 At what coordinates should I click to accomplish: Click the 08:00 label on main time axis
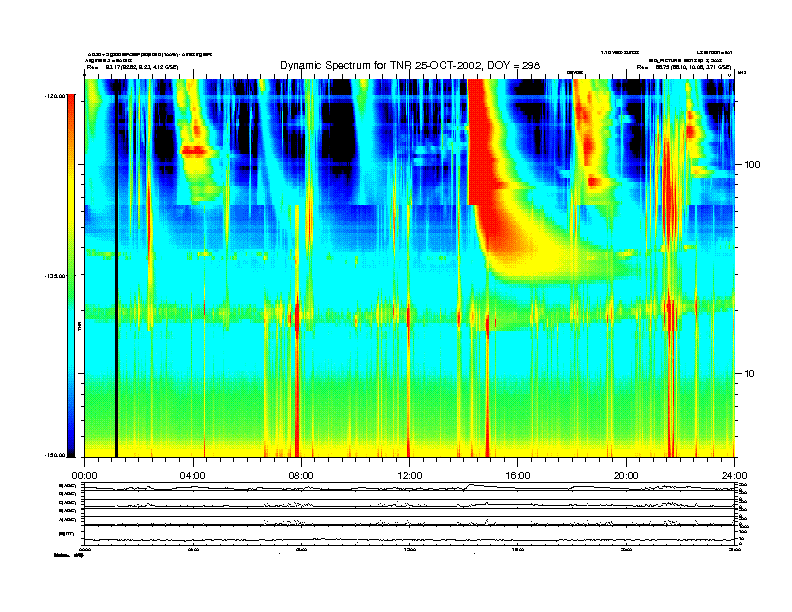click(x=301, y=476)
